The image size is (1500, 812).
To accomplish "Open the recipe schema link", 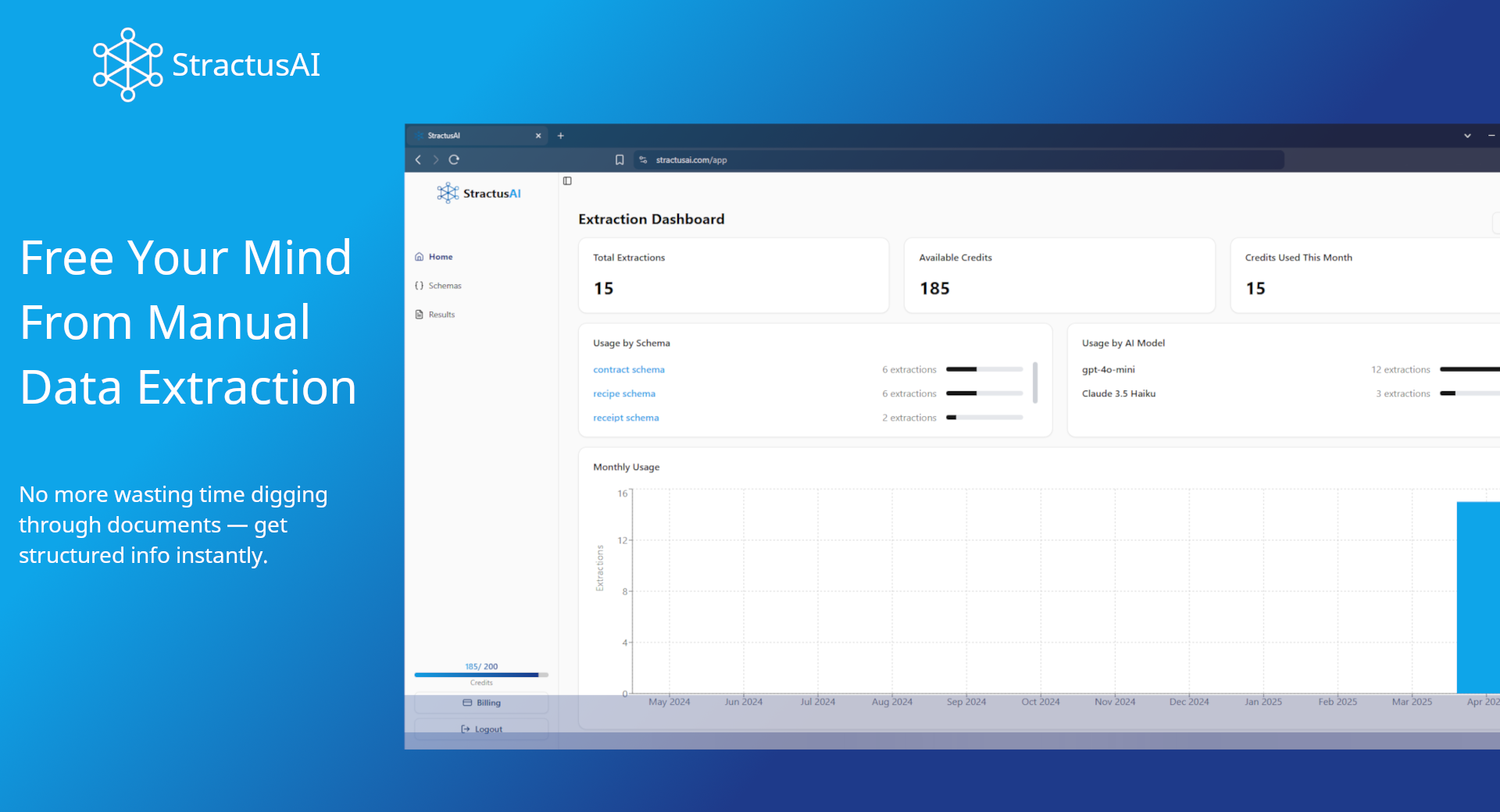I will [624, 394].
